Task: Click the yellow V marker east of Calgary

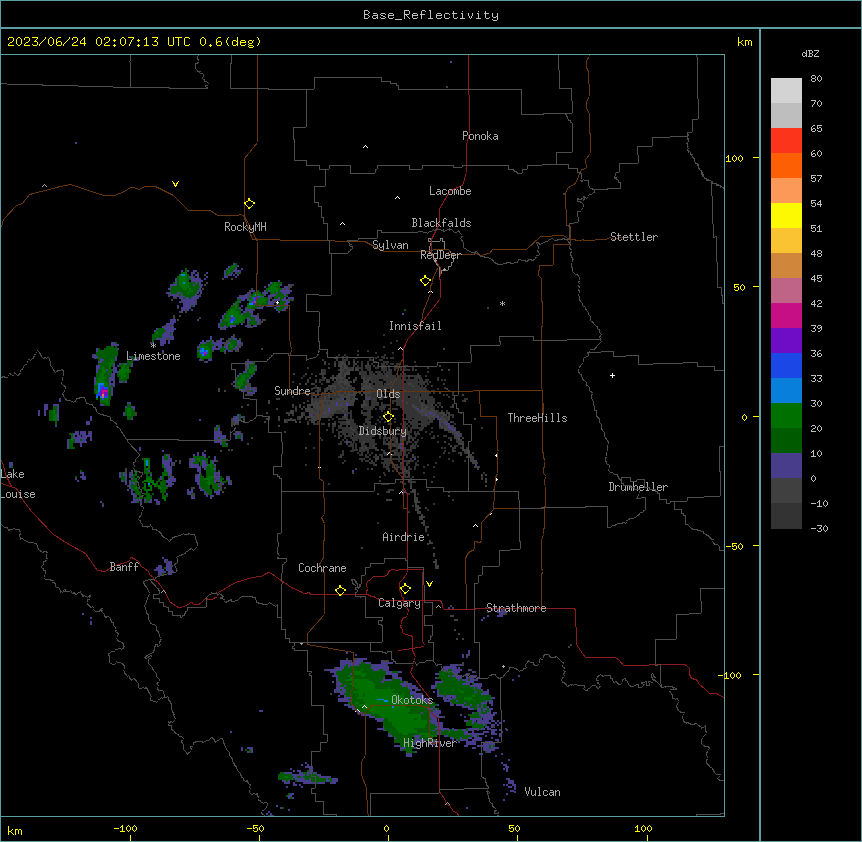Action: pyautogui.click(x=429, y=584)
